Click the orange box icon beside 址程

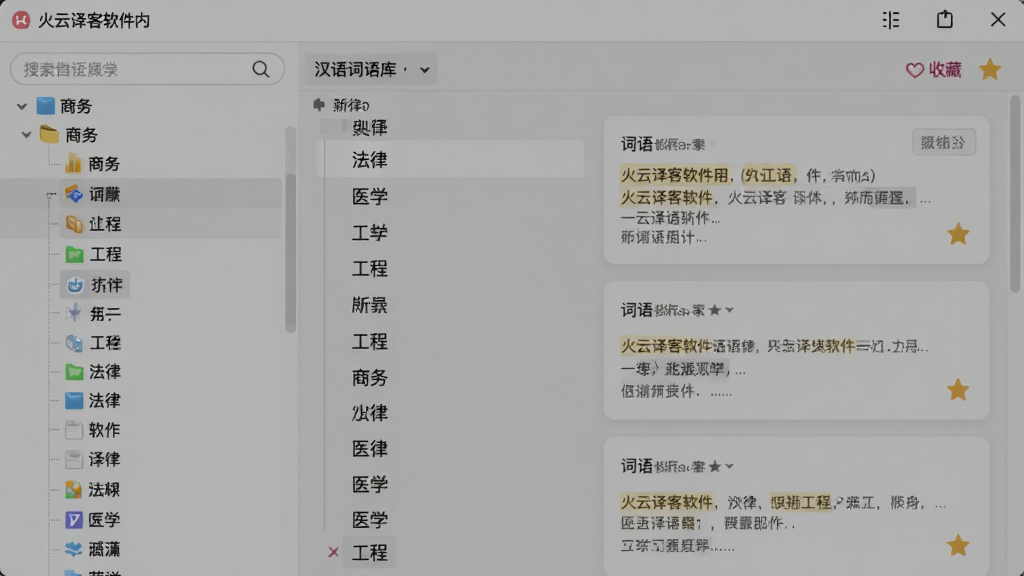[x=74, y=224]
